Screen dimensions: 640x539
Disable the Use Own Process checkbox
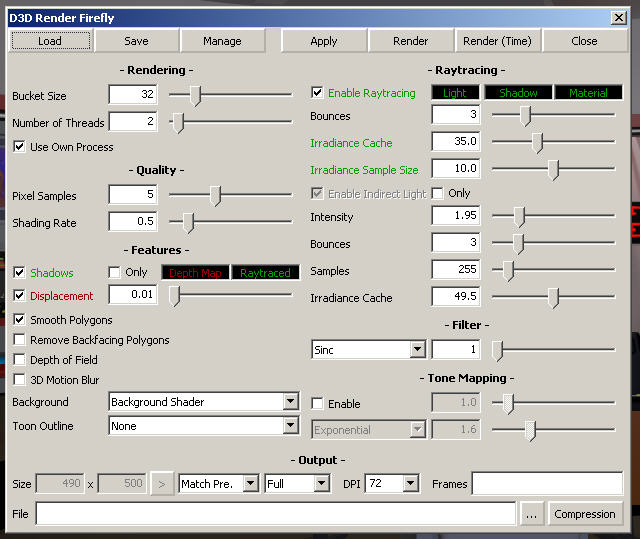20,147
